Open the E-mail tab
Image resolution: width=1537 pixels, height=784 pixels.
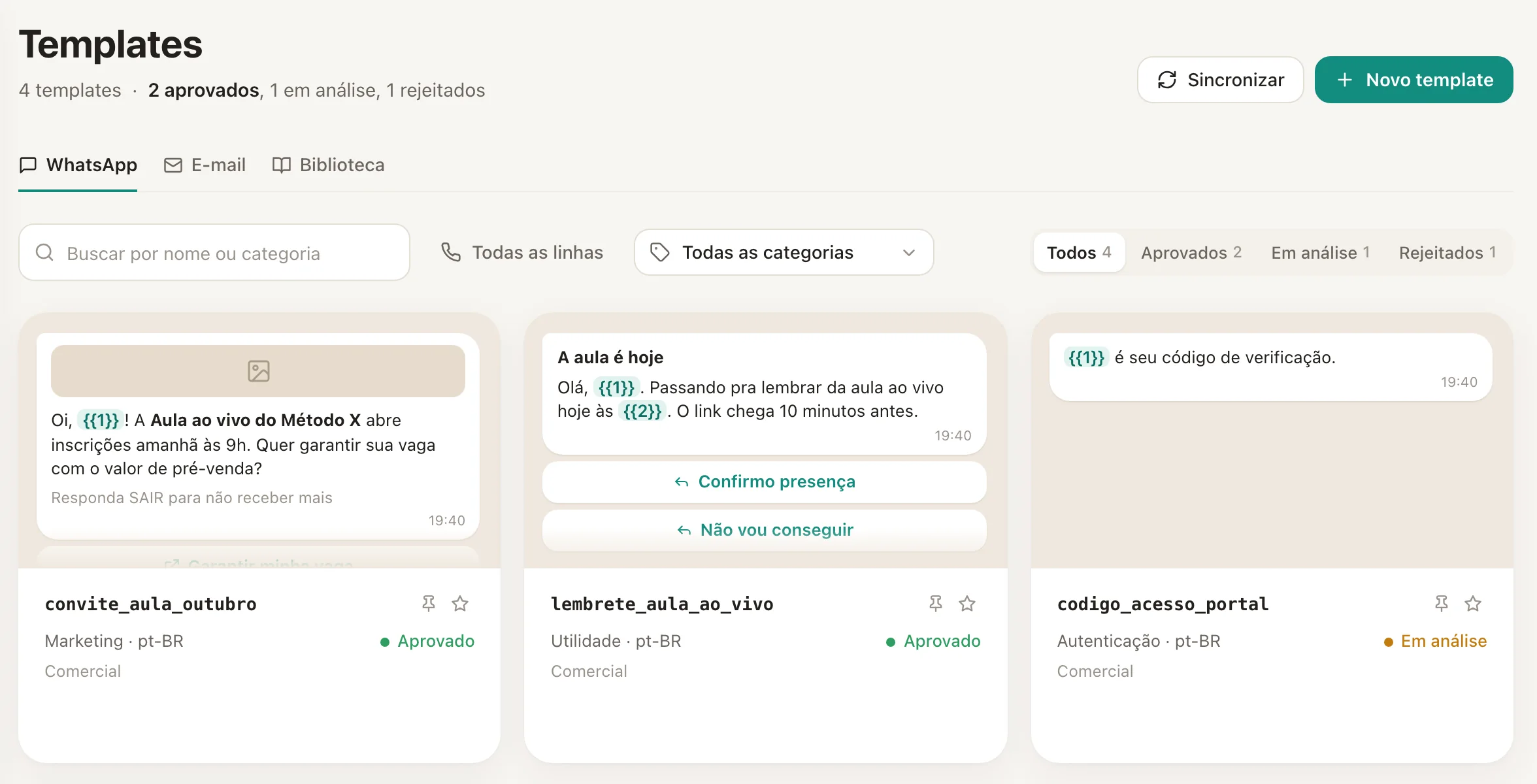(x=205, y=165)
